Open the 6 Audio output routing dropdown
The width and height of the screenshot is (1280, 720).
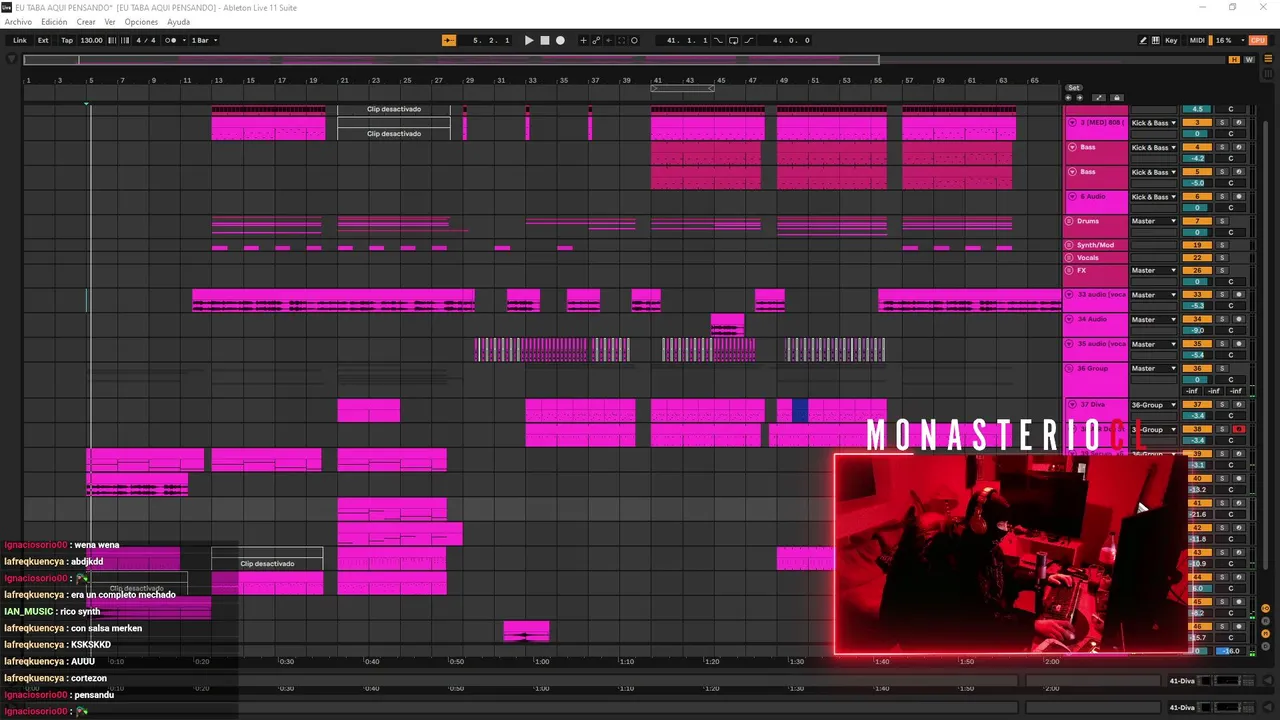[1154, 197]
